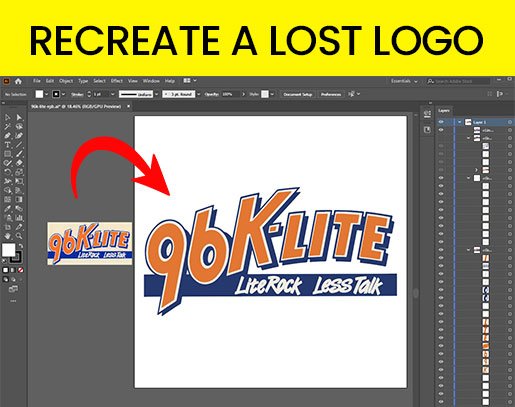The image size is (515, 407).
Task: Set color mode to None
Action: (21, 270)
